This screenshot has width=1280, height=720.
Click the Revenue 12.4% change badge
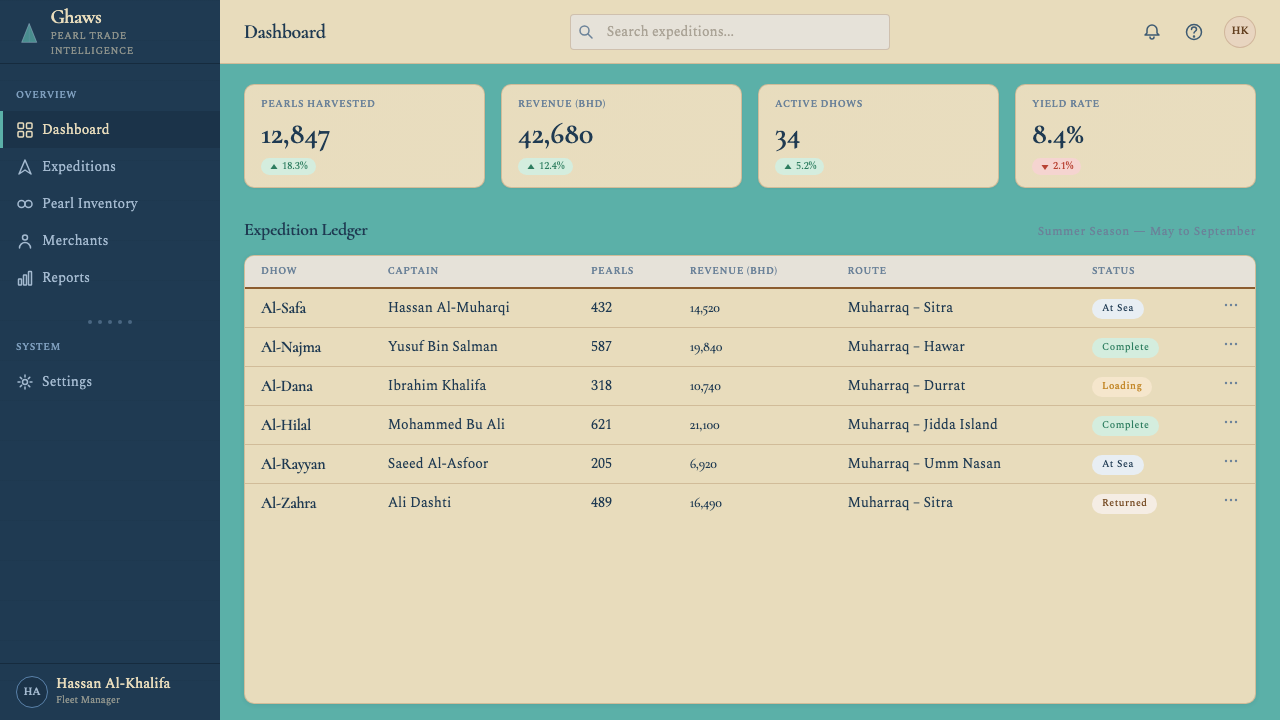tap(545, 166)
